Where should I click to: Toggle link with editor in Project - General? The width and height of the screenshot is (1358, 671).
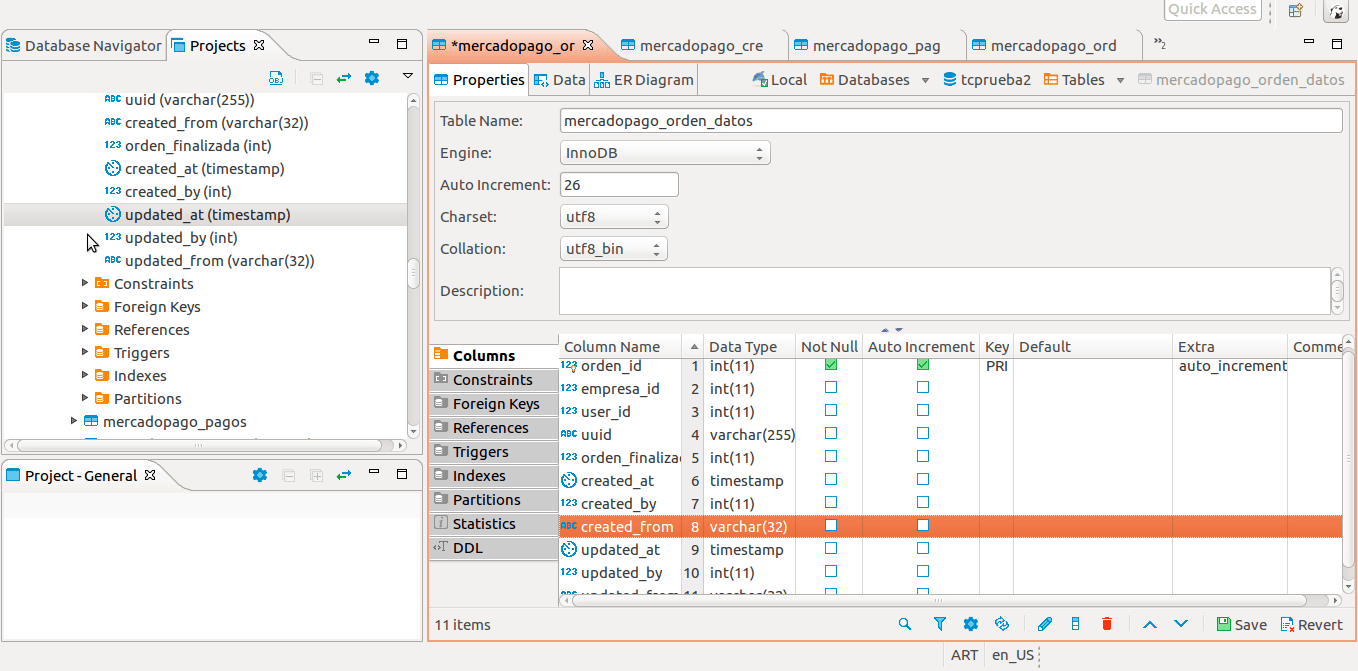[x=344, y=476]
